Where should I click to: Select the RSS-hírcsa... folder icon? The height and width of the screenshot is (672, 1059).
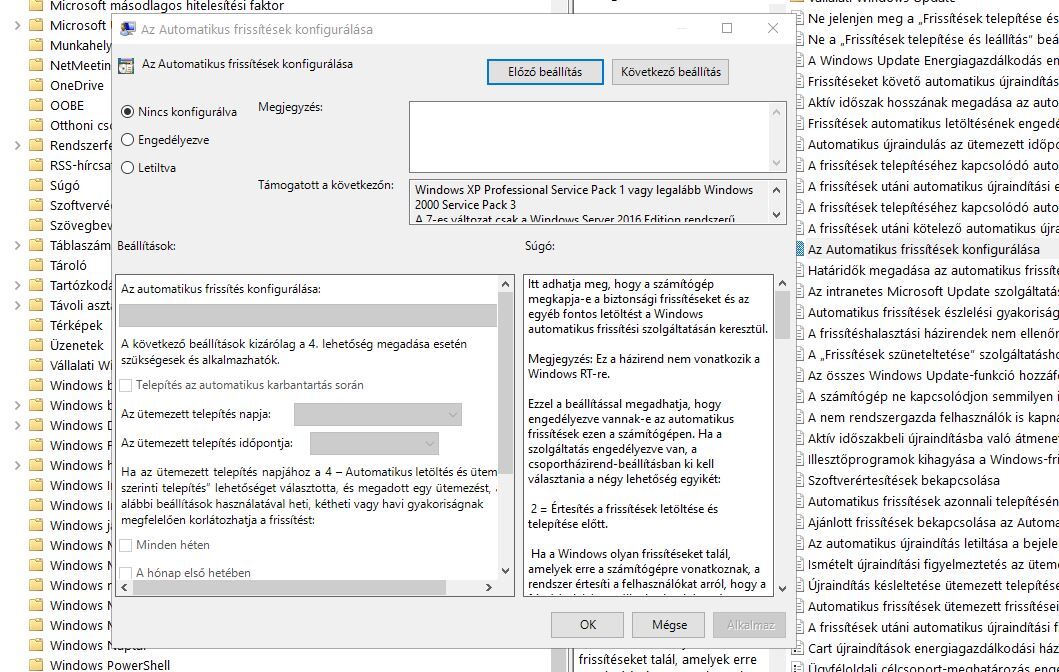pyautogui.click(x=36, y=165)
